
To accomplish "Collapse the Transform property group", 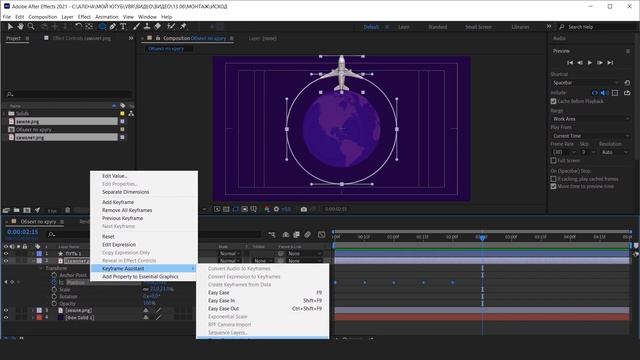I will tap(41, 268).
